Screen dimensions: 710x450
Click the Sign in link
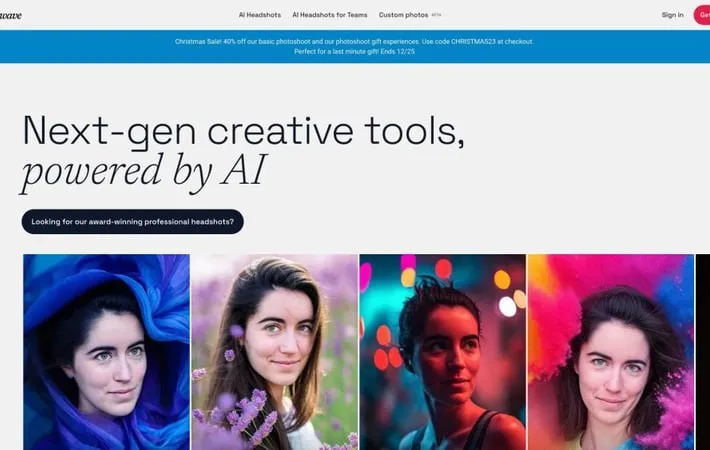click(672, 15)
